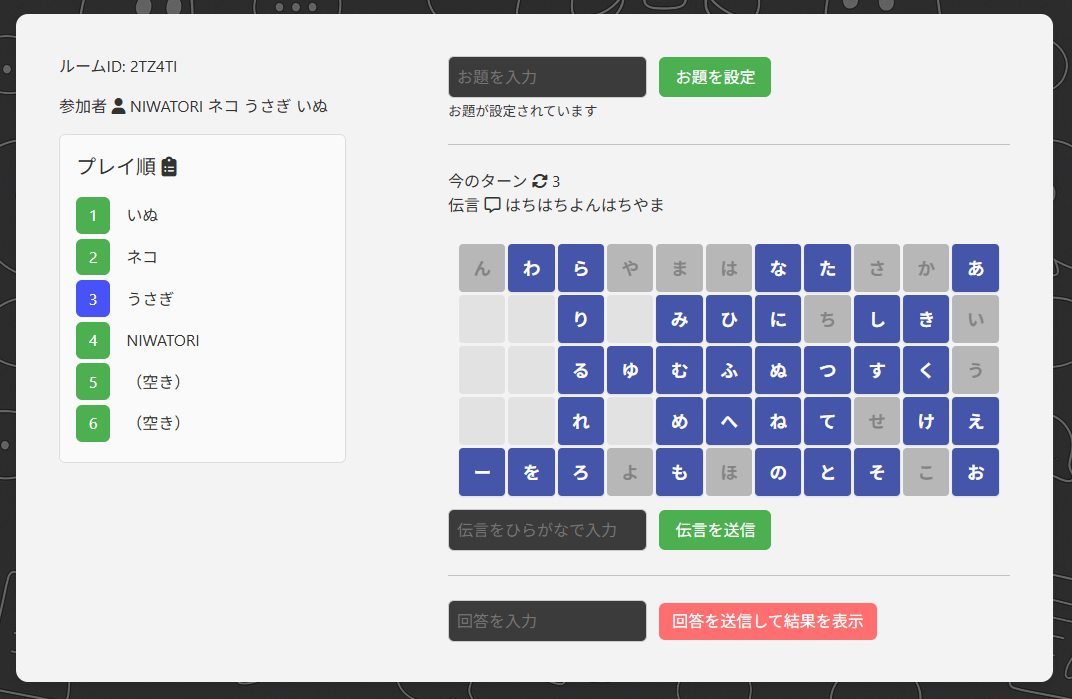Screen dimensions: 1072x699
Task: Click the turn refresh icon
Action: 540,181
